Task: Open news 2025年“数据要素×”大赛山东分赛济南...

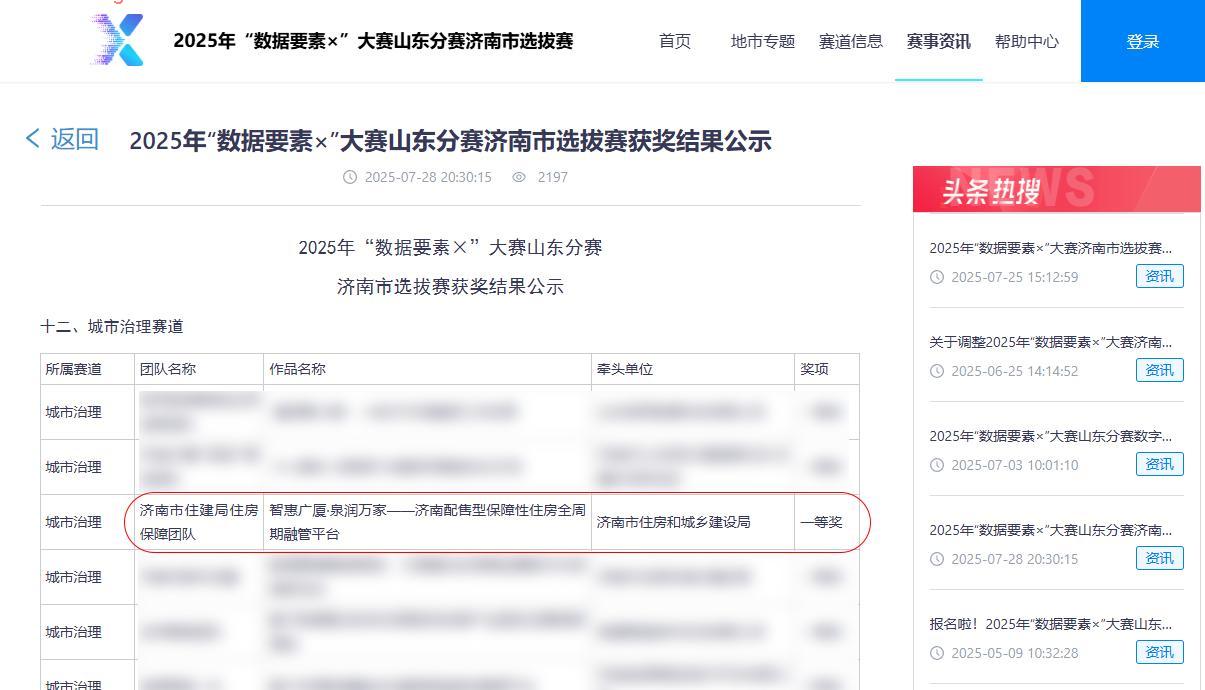Action: pyautogui.click(x=1051, y=530)
